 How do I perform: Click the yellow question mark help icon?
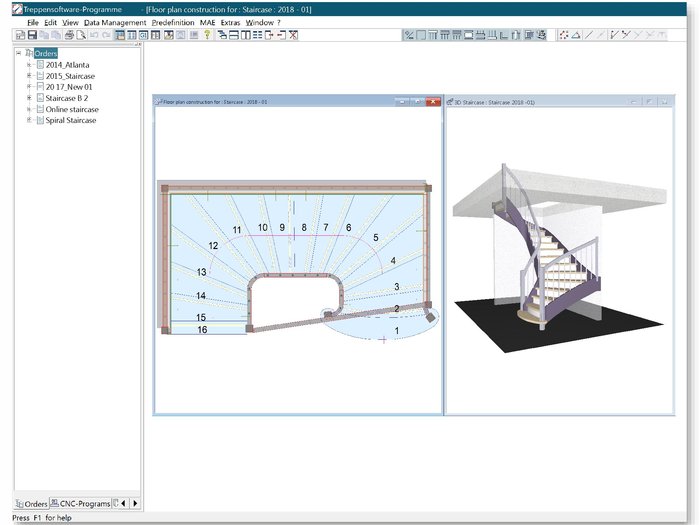pos(207,35)
